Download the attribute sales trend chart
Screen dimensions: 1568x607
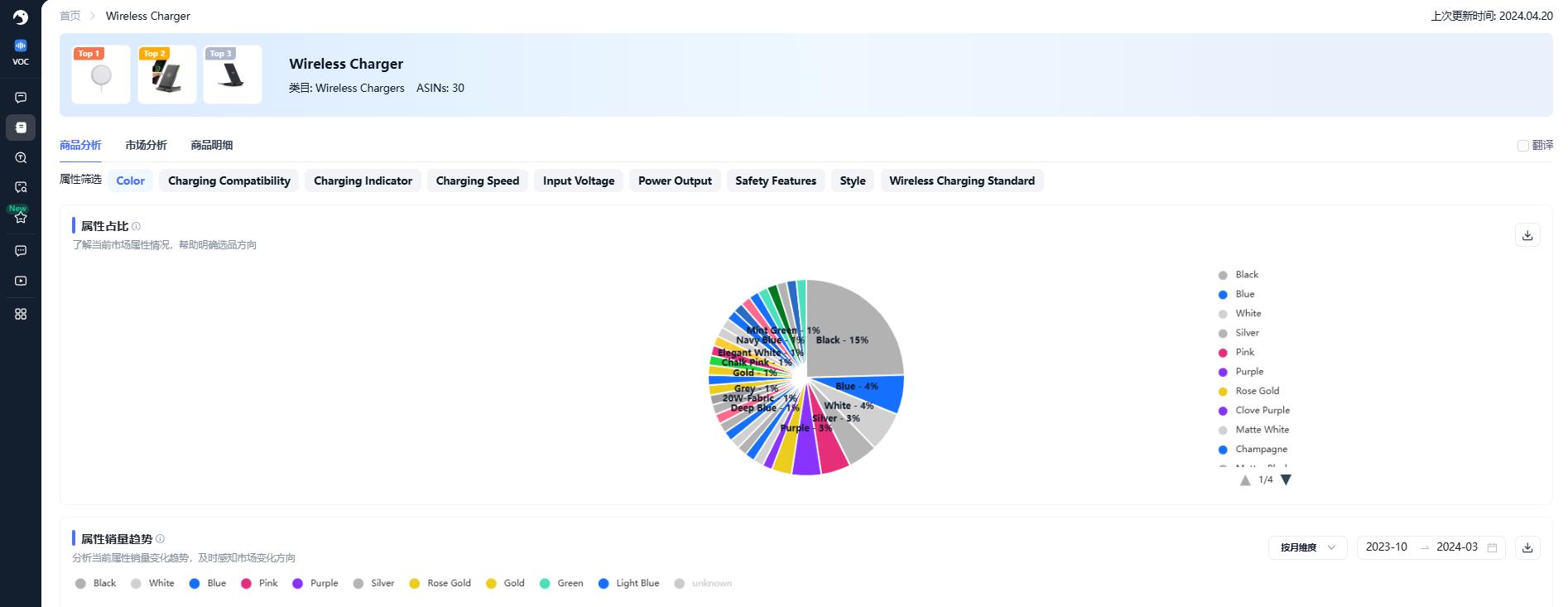1527,547
